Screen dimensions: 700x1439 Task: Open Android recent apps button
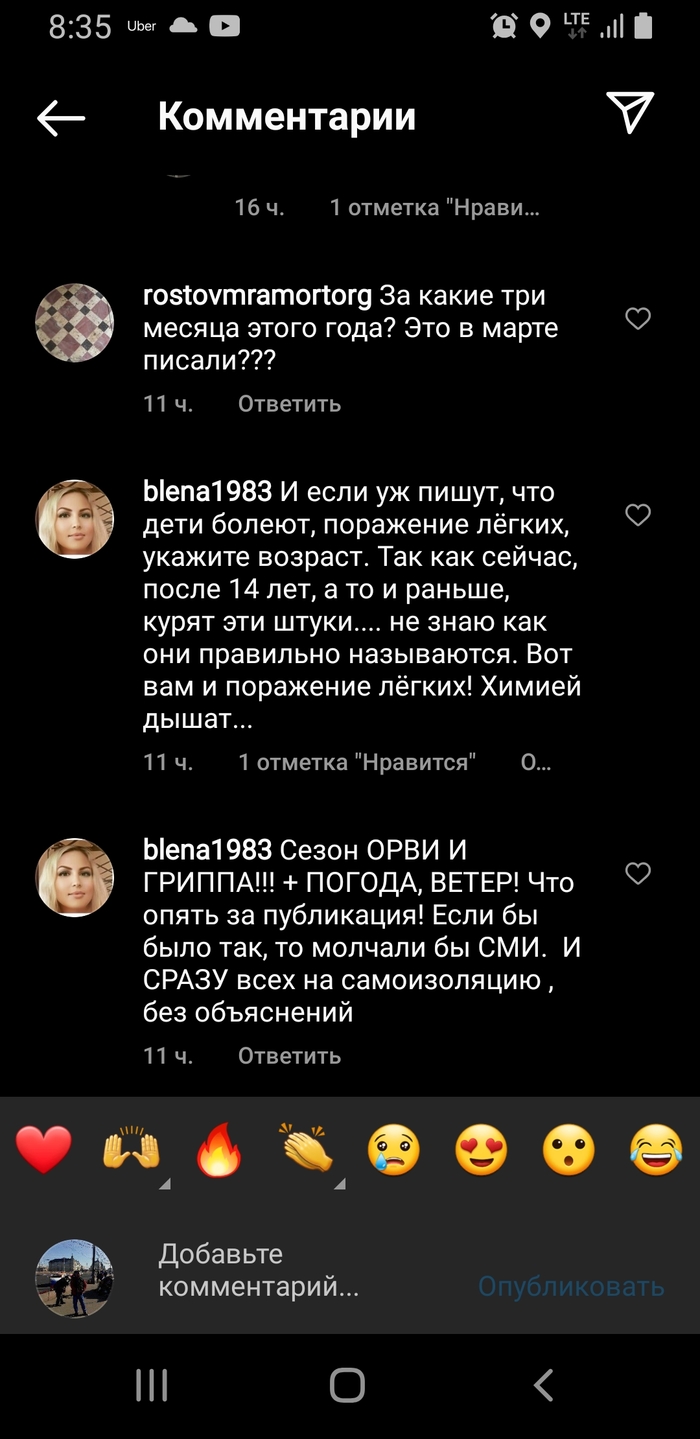click(x=151, y=1385)
